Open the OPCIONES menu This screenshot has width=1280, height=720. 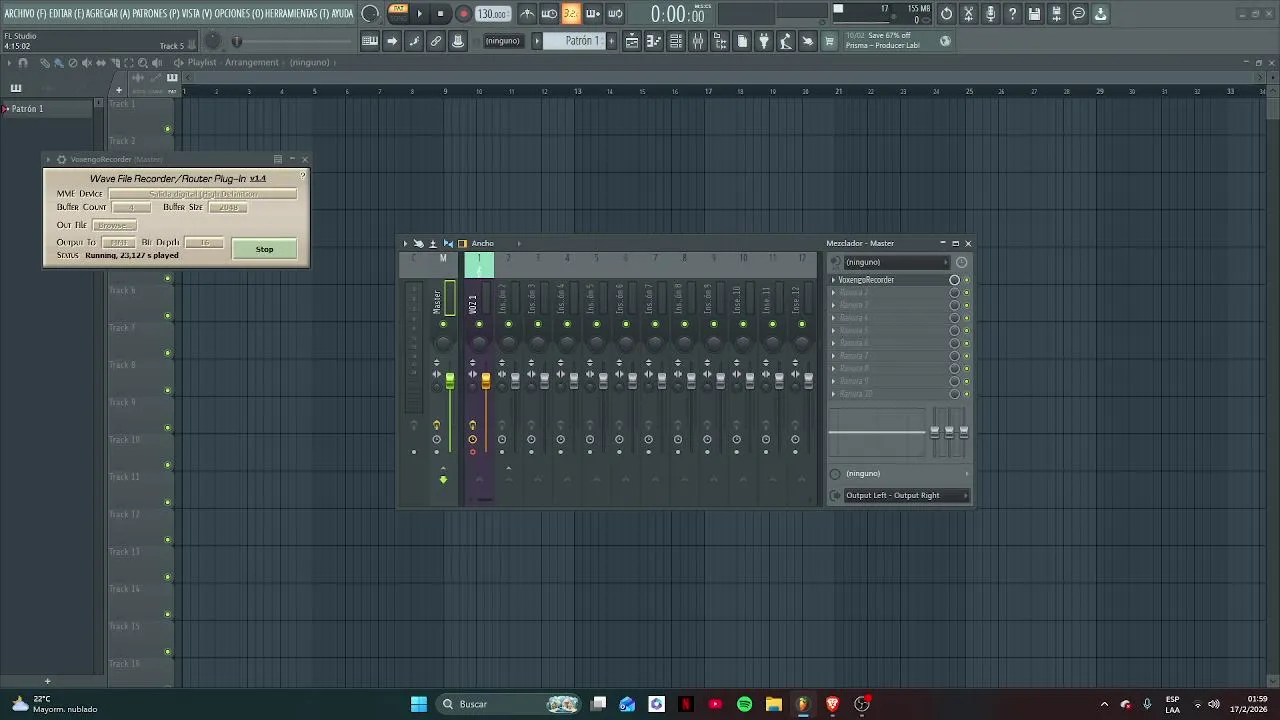[239, 14]
